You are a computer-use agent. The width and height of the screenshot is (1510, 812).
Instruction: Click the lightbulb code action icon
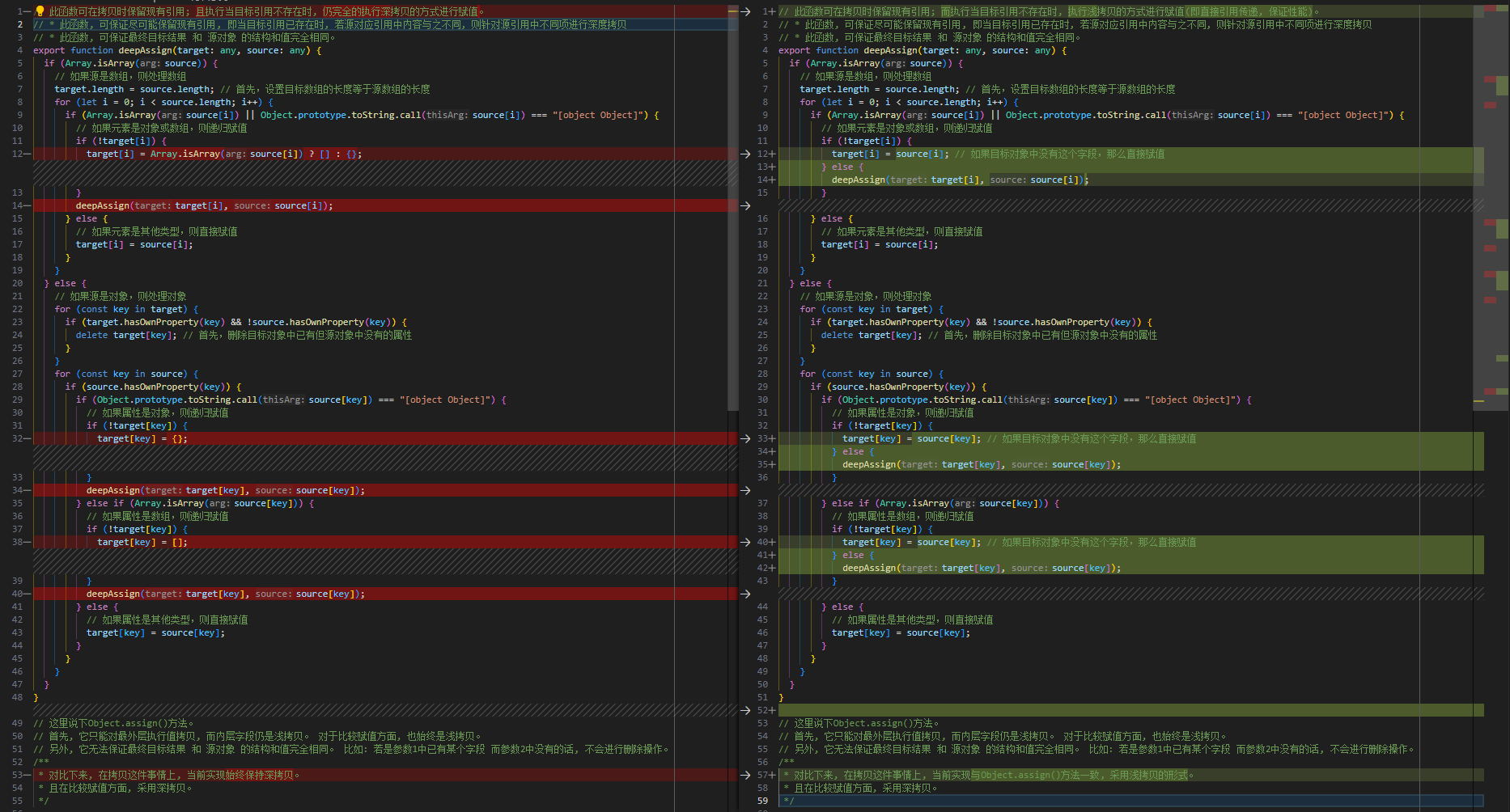40,11
